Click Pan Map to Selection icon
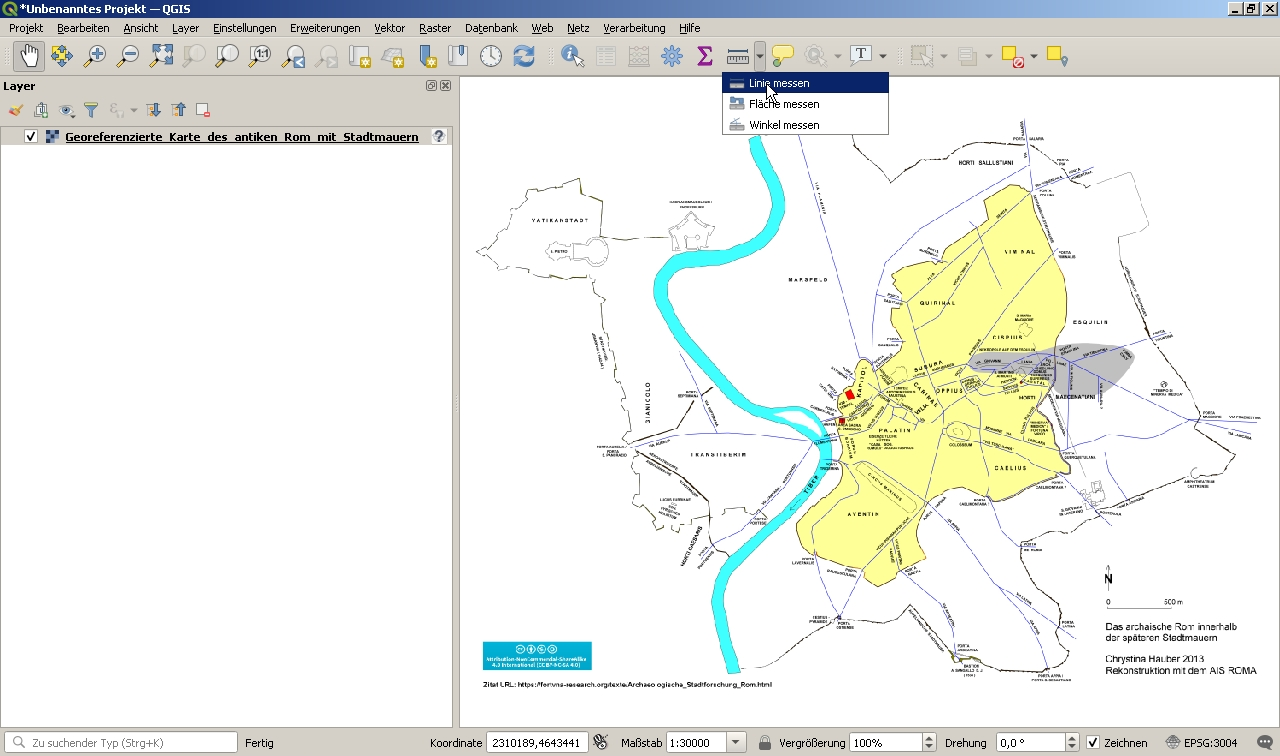 62,56
